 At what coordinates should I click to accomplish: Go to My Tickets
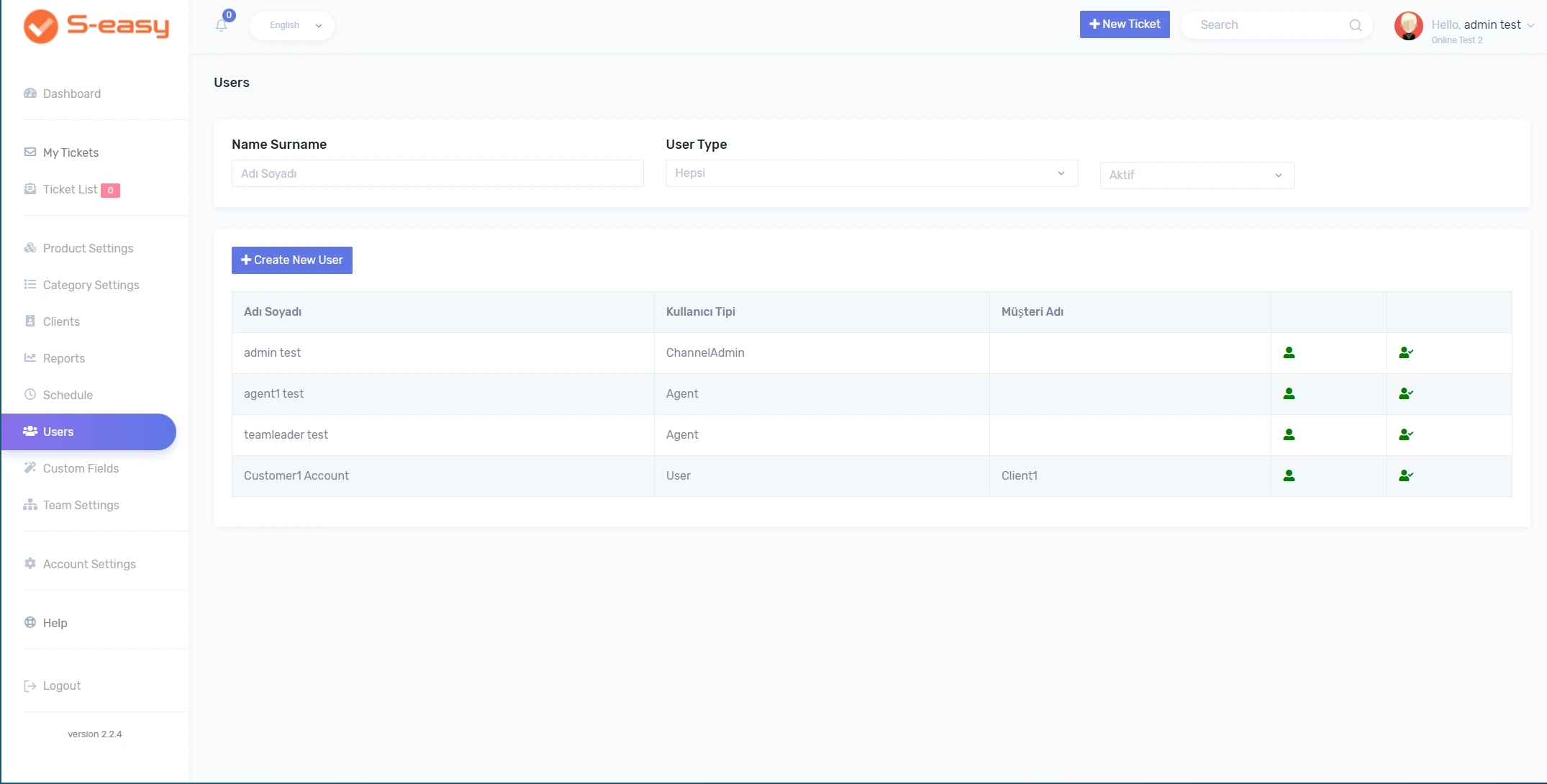pos(71,152)
